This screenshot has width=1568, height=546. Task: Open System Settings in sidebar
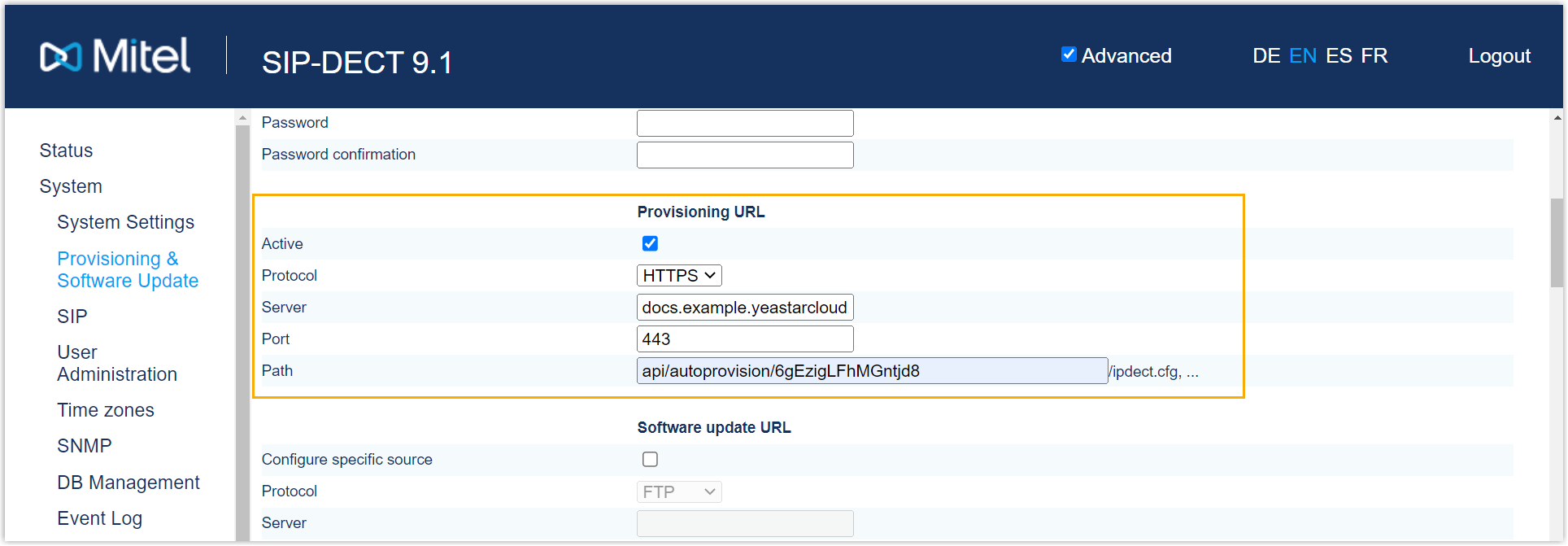125,222
